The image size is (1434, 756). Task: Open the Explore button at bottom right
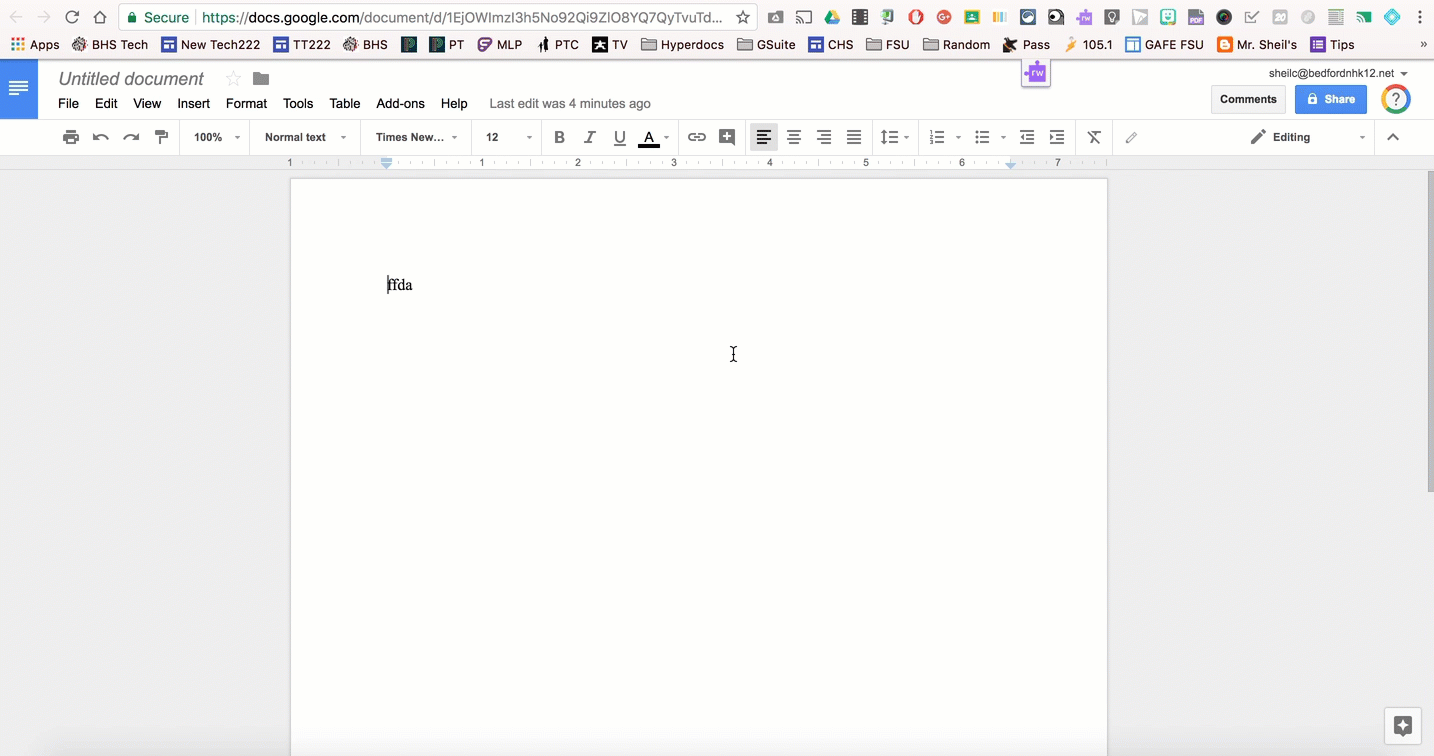pos(1402,726)
